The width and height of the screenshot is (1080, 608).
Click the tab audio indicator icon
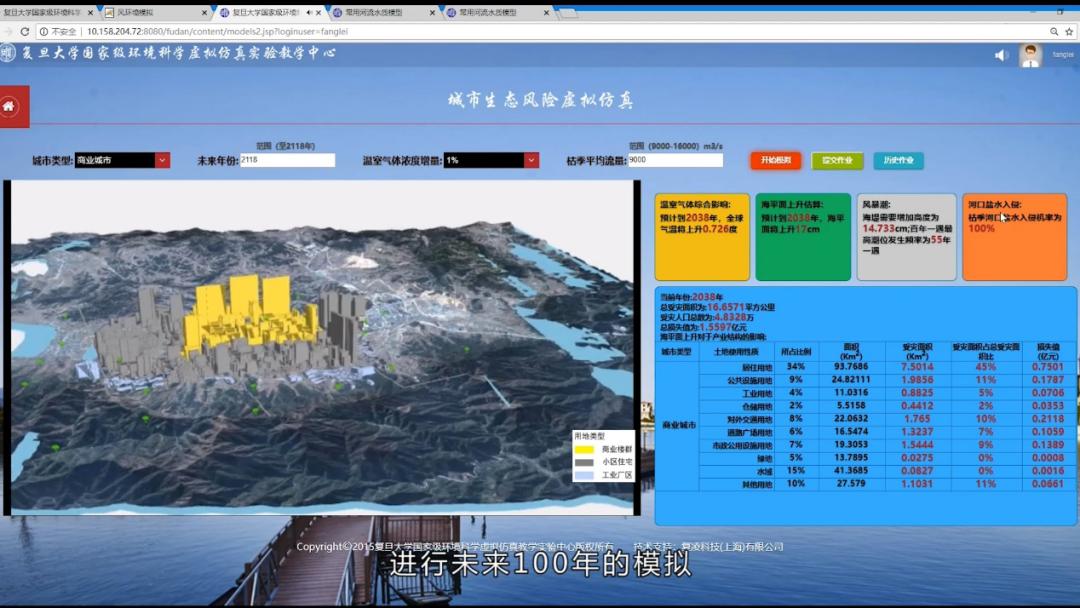pyautogui.click(x=308, y=13)
